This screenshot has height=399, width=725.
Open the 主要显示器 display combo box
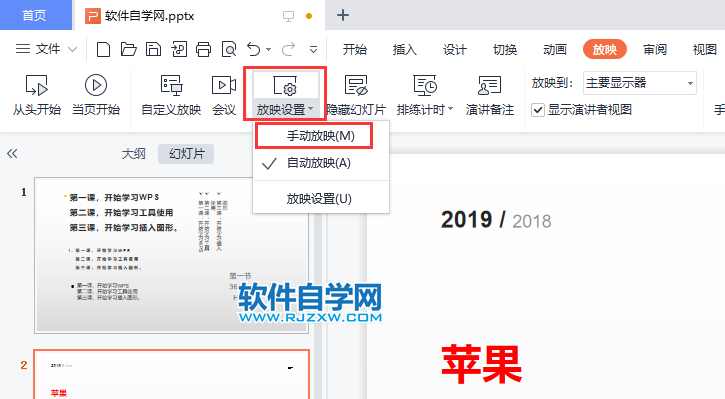640,83
